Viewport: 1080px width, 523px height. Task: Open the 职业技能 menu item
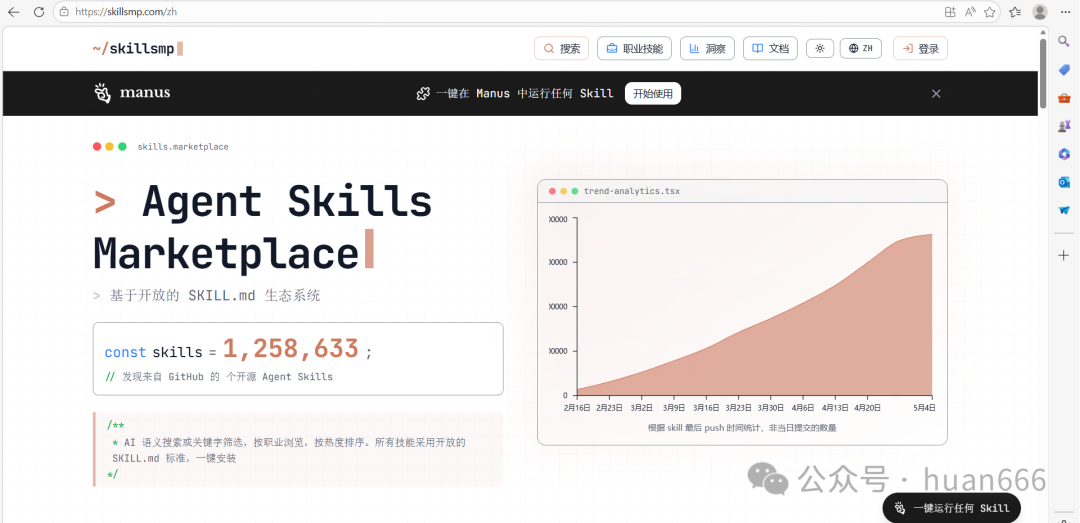point(634,48)
